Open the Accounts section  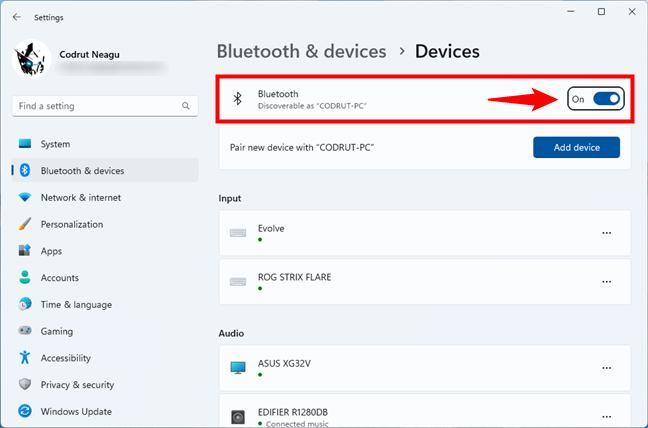(105, 278)
